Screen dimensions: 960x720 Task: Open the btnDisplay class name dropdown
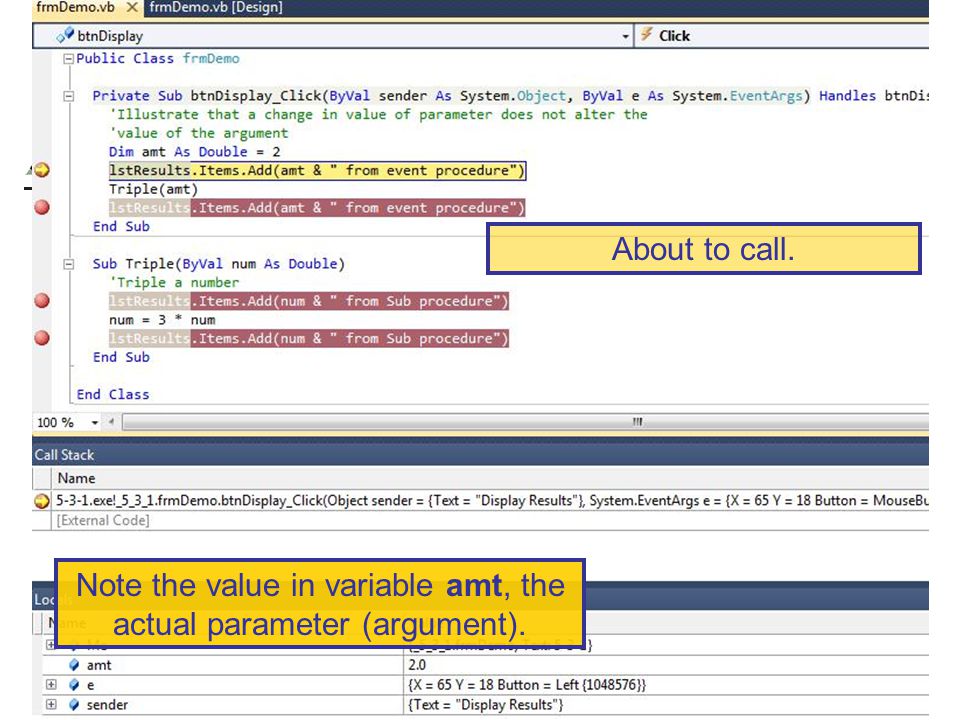pyautogui.click(x=332, y=36)
